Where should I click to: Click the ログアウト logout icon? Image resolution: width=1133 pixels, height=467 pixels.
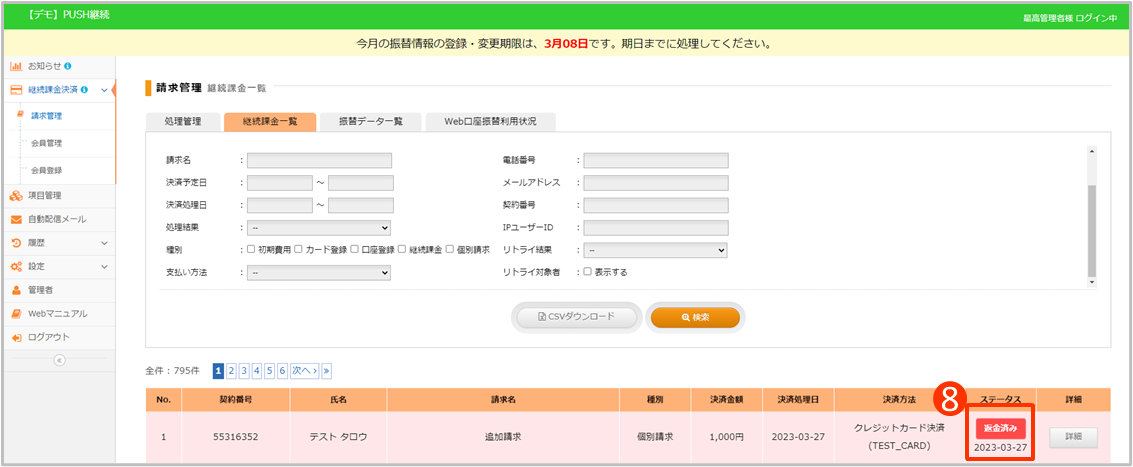tap(16, 337)
